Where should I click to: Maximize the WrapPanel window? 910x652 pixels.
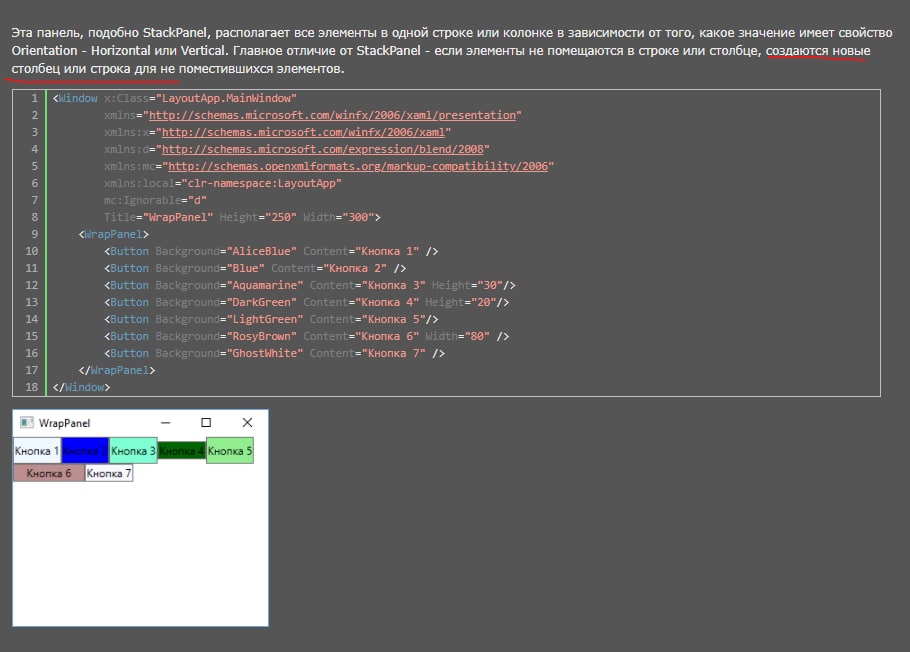206,423
